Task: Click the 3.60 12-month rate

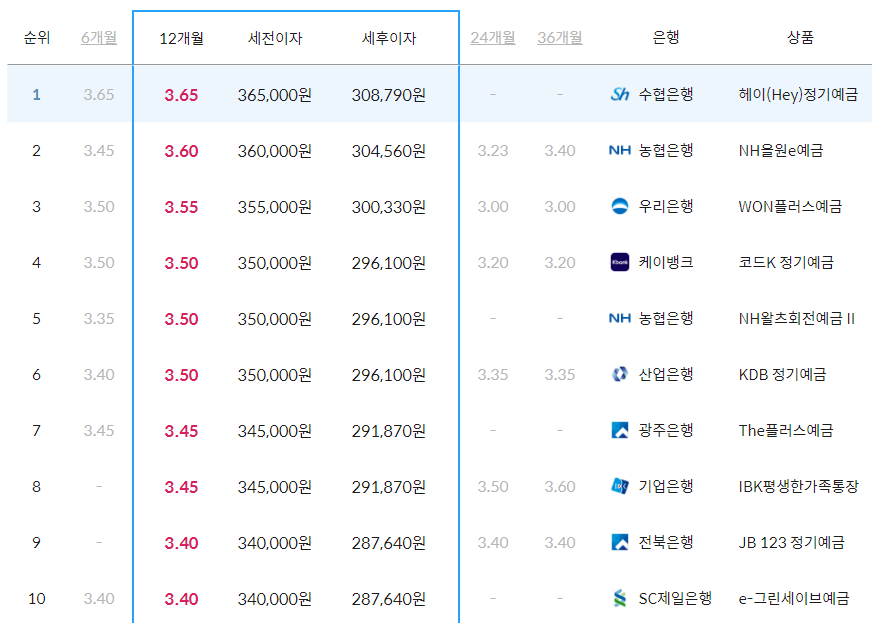Action: click(181, 151)
